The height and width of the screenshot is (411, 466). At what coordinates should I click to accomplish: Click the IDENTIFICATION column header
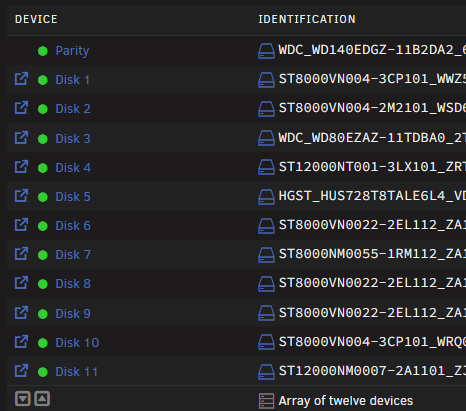[x=307, y=19]
